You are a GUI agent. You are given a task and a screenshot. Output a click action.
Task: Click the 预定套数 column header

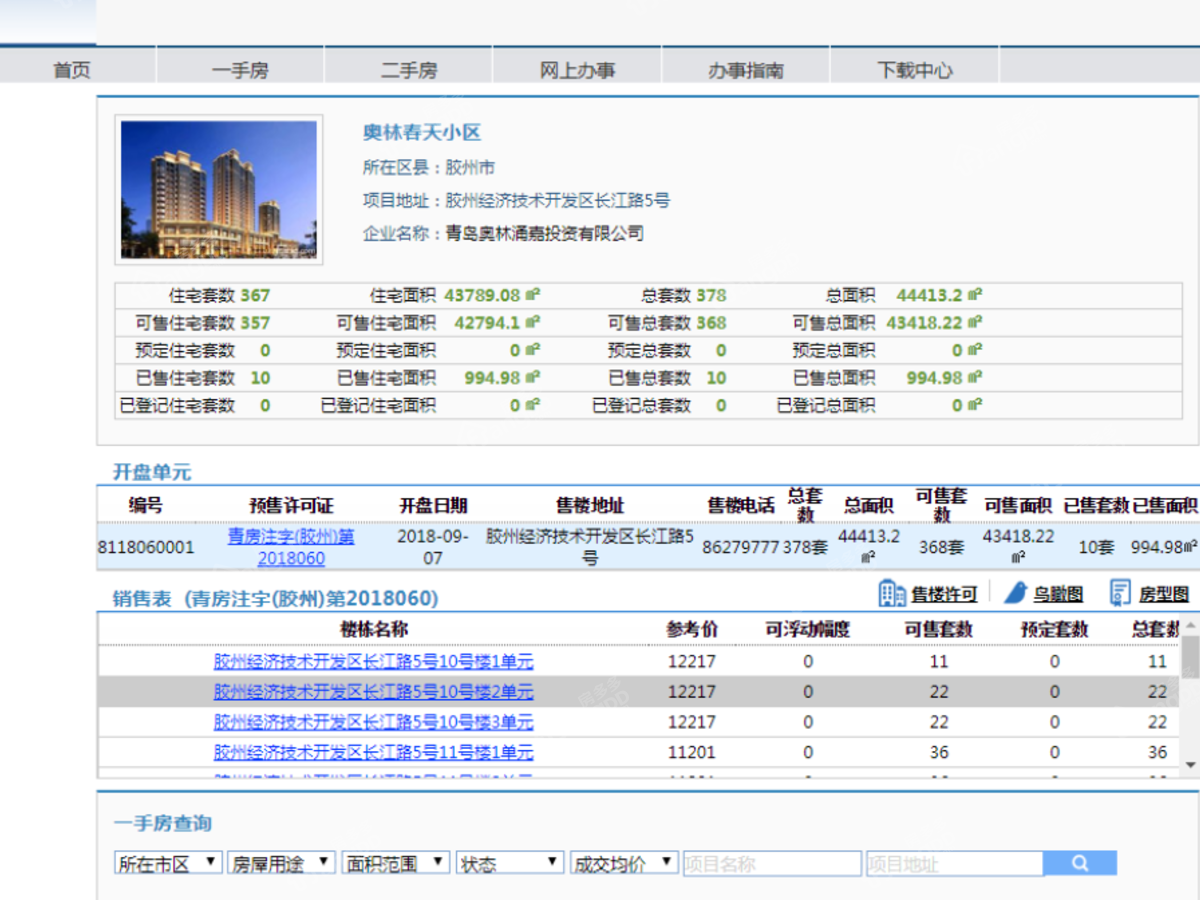point(1054,629)
